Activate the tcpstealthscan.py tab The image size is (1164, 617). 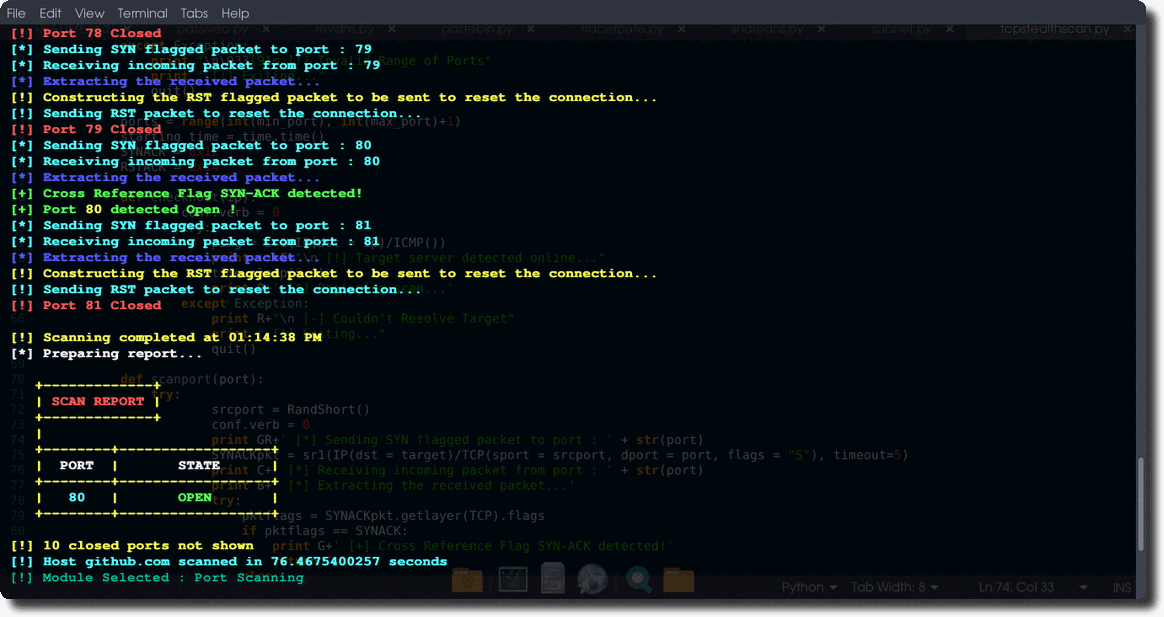click(1054, 29)
